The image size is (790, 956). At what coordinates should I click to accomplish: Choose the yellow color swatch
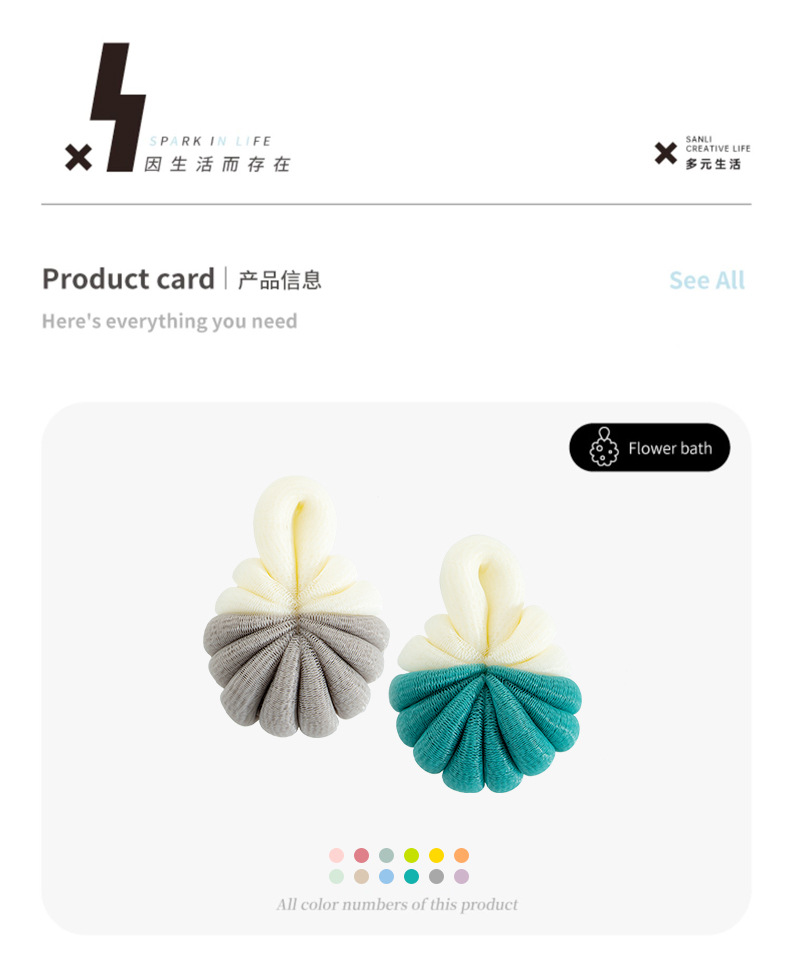click(x=436, y=855)
